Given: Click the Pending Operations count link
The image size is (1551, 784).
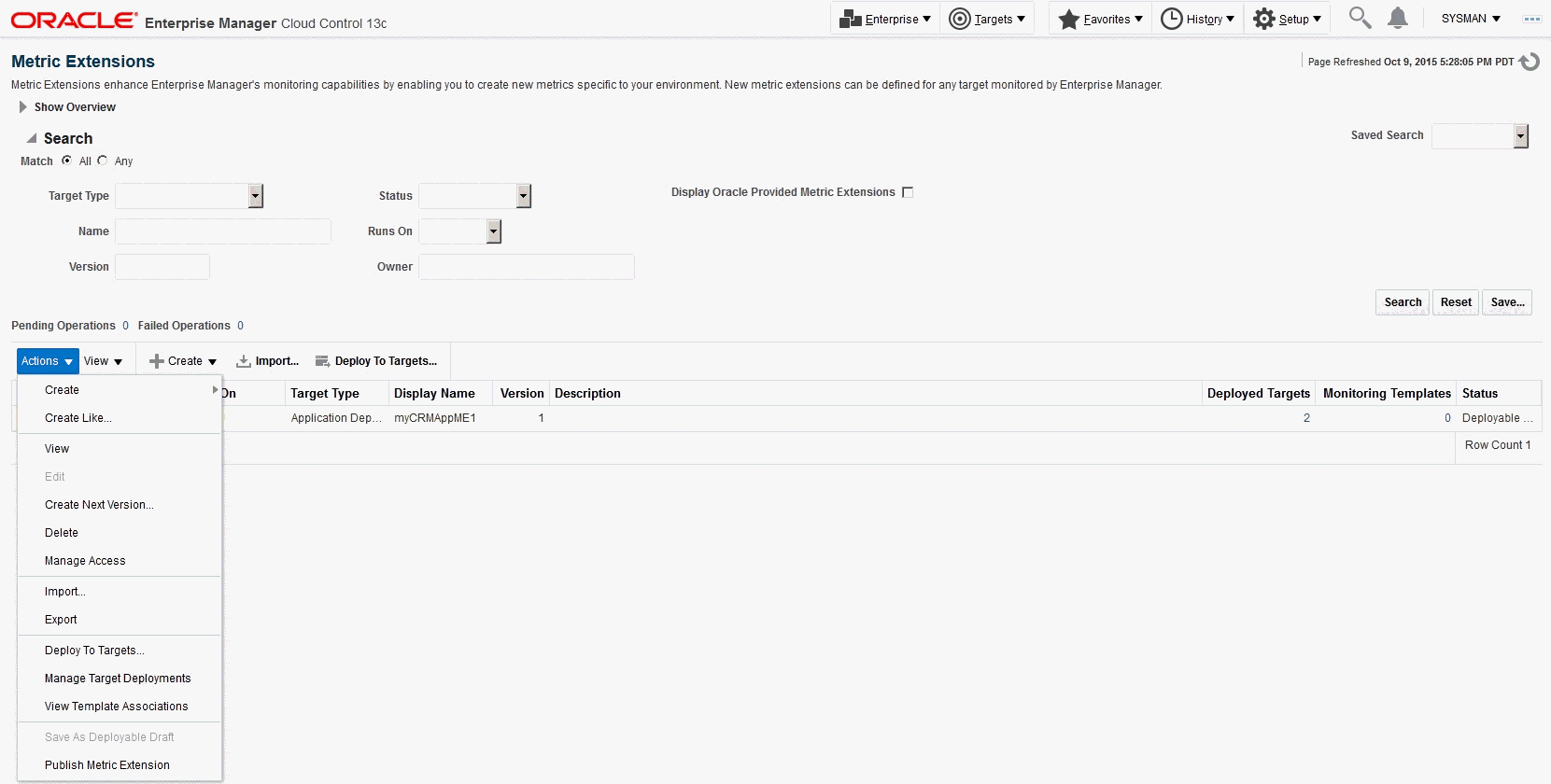Looking at the screenshot, I should coord(125,326).
